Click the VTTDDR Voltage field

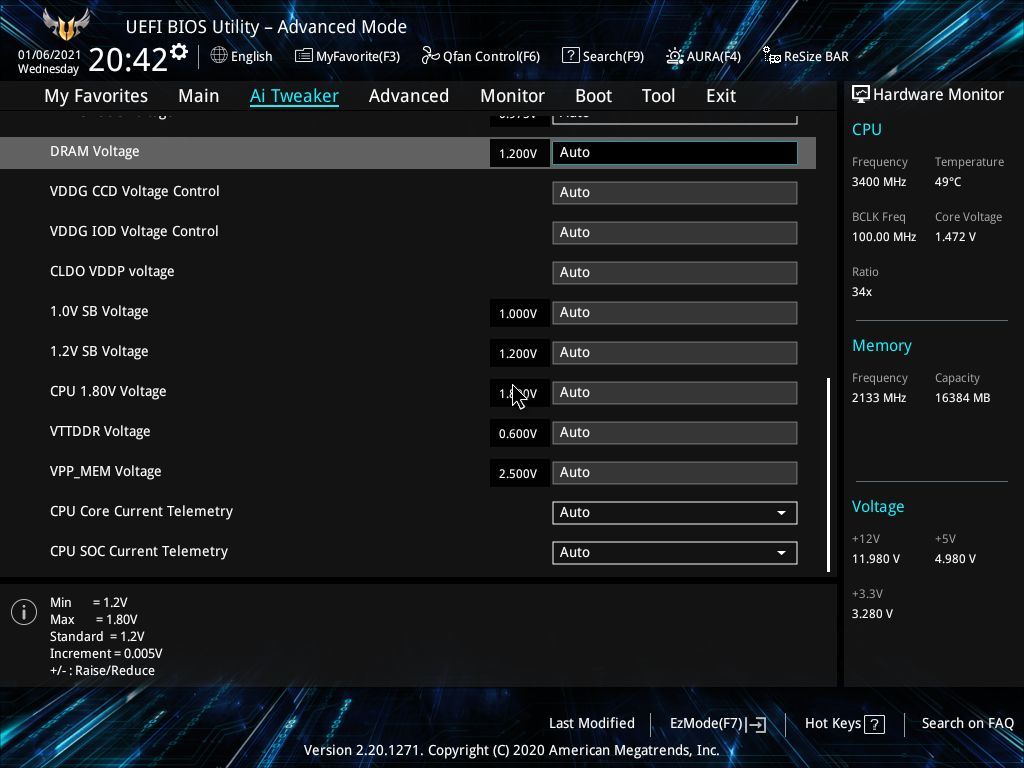tap(675, 432)
